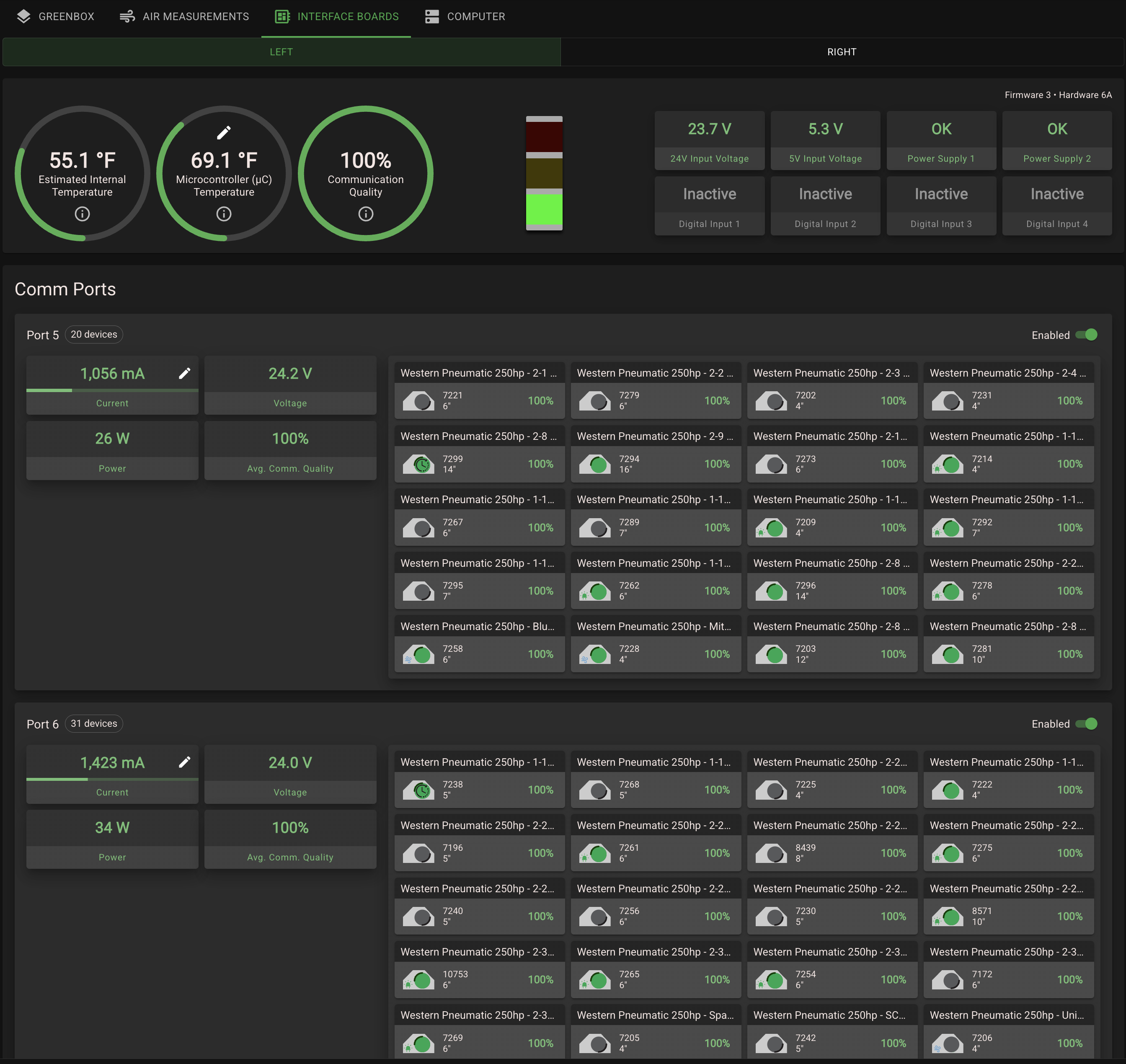Click the Port 6 '24.0 V' voltage value

(x=290, y=762)
